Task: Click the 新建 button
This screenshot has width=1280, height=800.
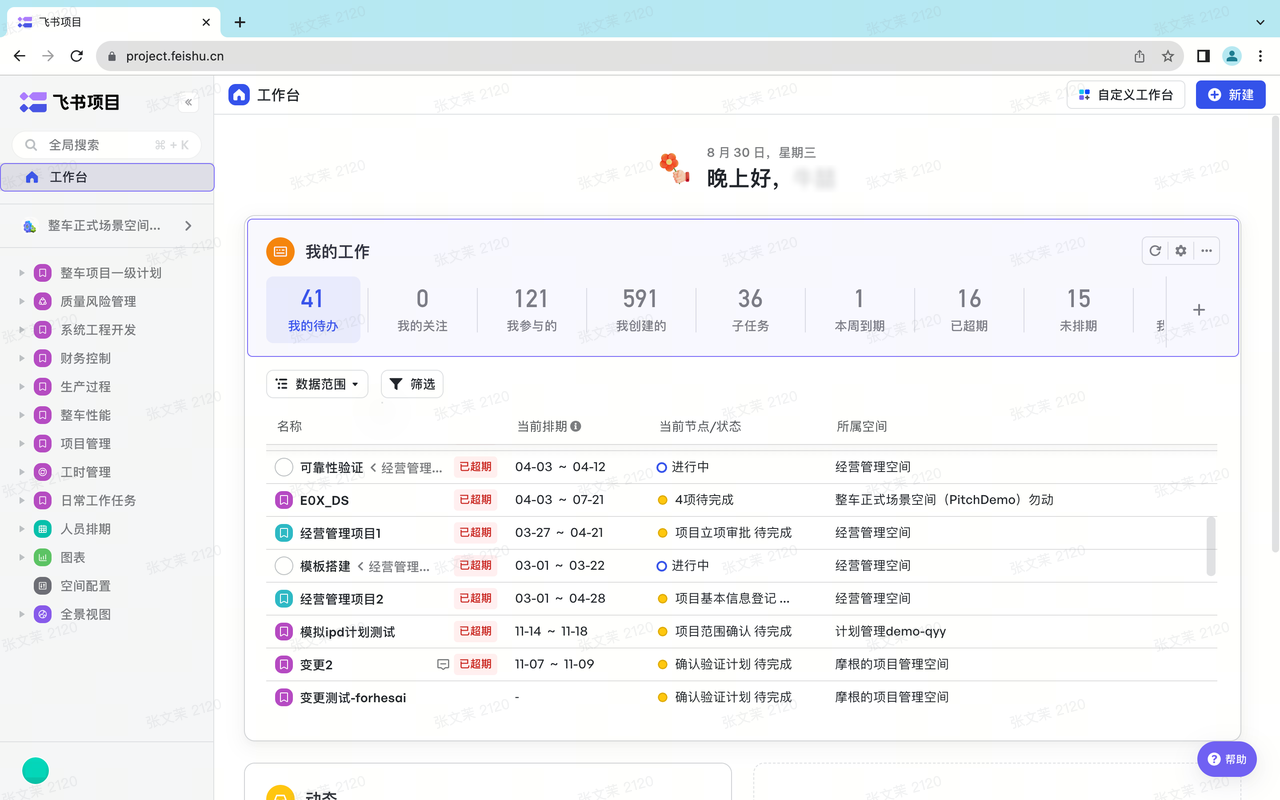Action: point(1231,95)
